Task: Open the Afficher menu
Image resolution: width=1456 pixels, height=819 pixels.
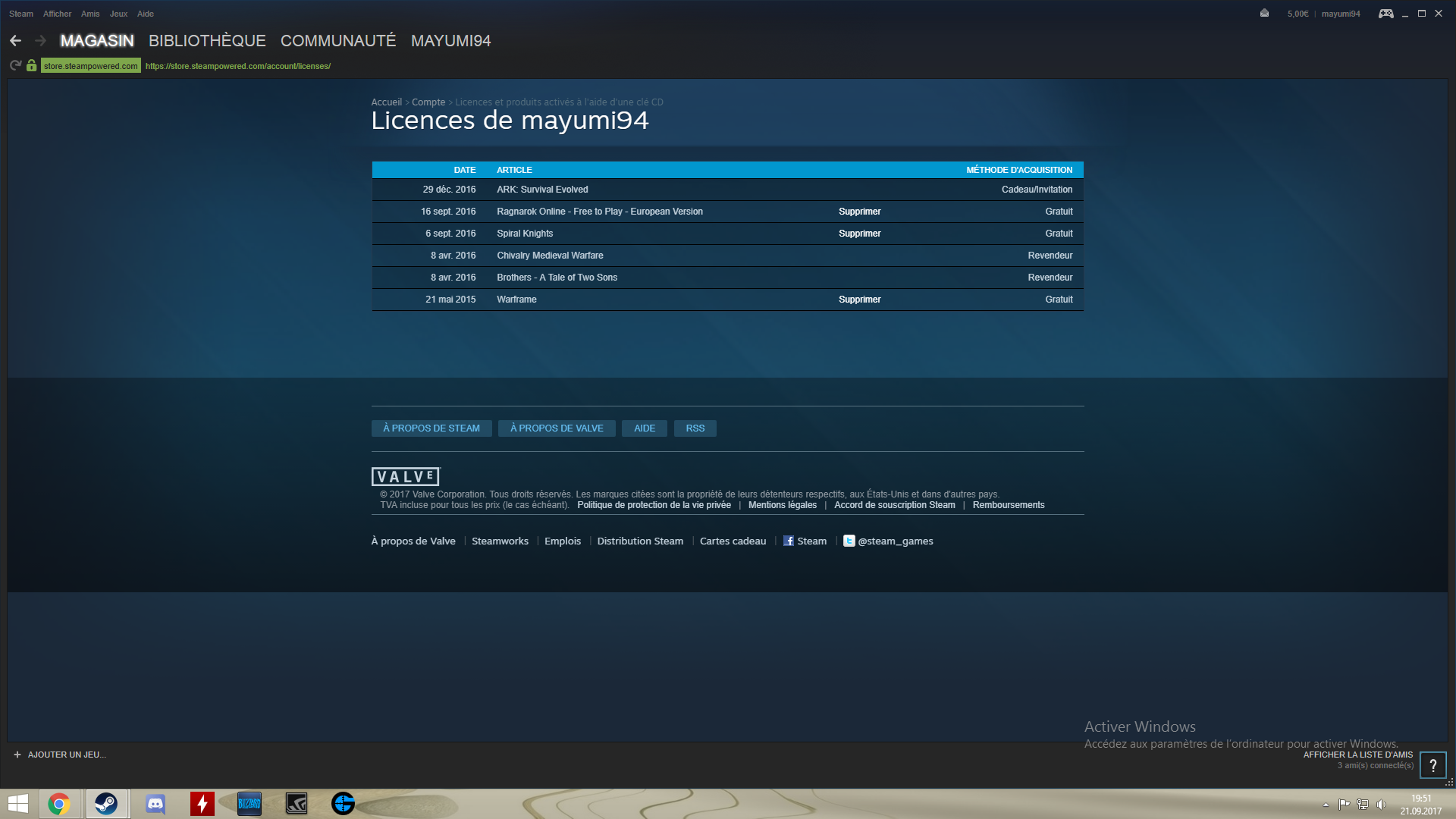Action: 57,14
